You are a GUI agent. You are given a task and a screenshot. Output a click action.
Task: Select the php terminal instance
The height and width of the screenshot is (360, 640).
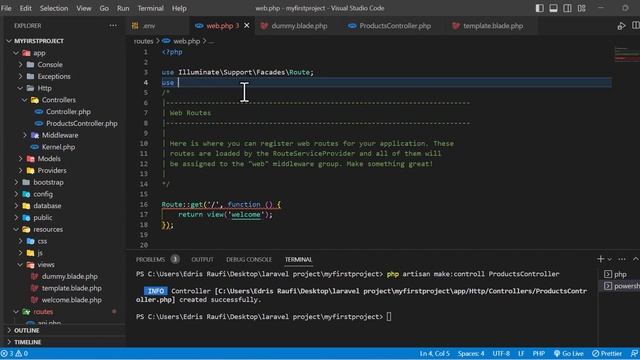[x=620, y=274]
